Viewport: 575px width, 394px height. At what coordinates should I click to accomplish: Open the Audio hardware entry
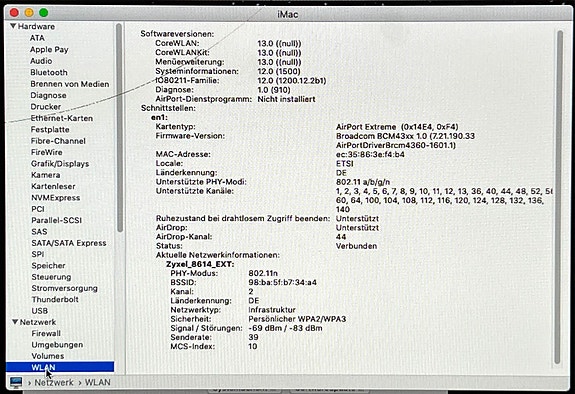41,61
